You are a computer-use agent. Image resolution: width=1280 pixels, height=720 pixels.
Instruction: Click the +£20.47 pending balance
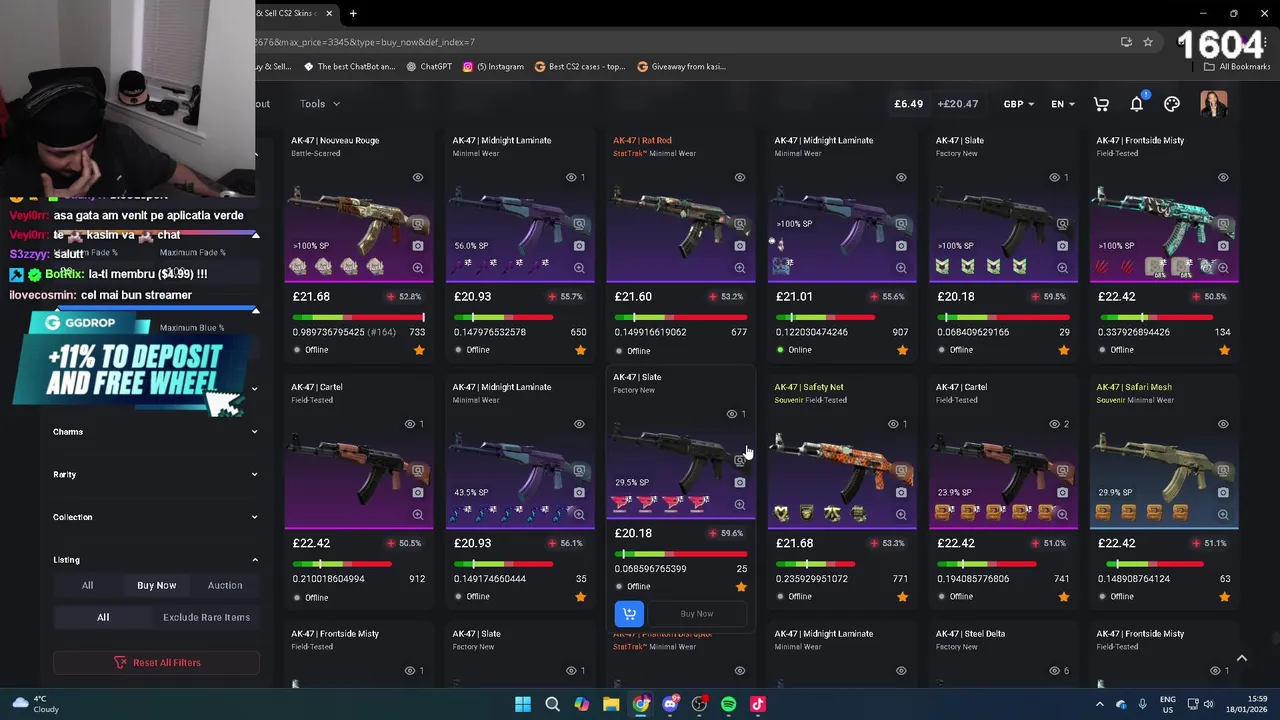point(958,104)
